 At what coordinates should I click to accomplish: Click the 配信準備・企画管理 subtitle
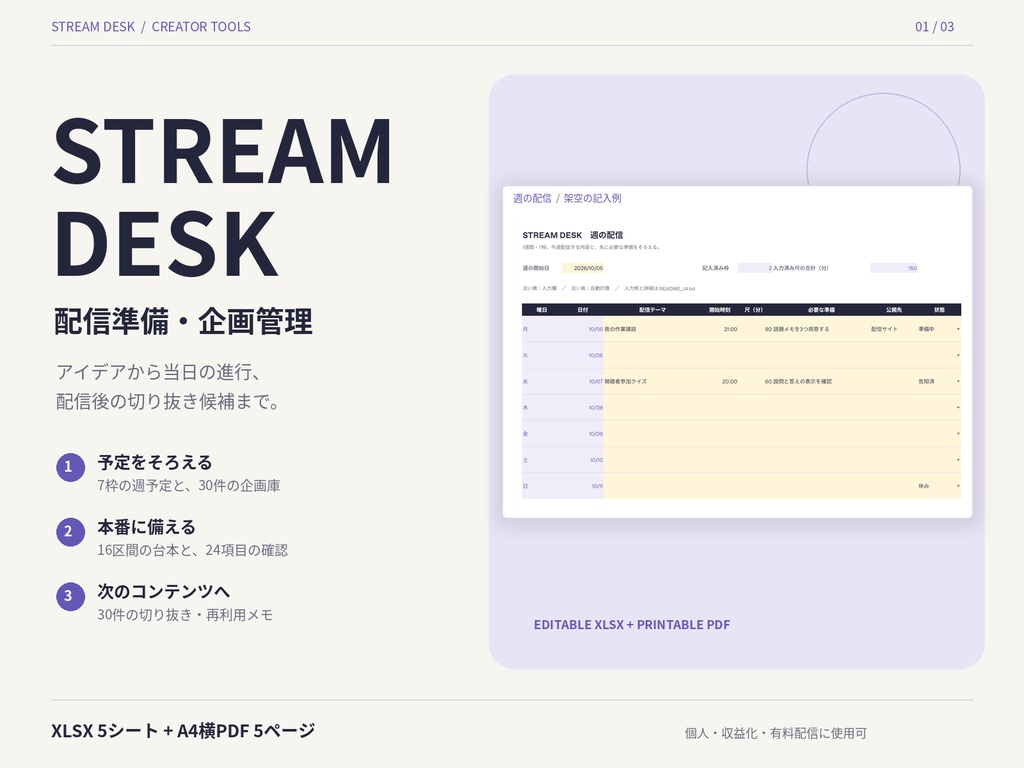(184, 321)
